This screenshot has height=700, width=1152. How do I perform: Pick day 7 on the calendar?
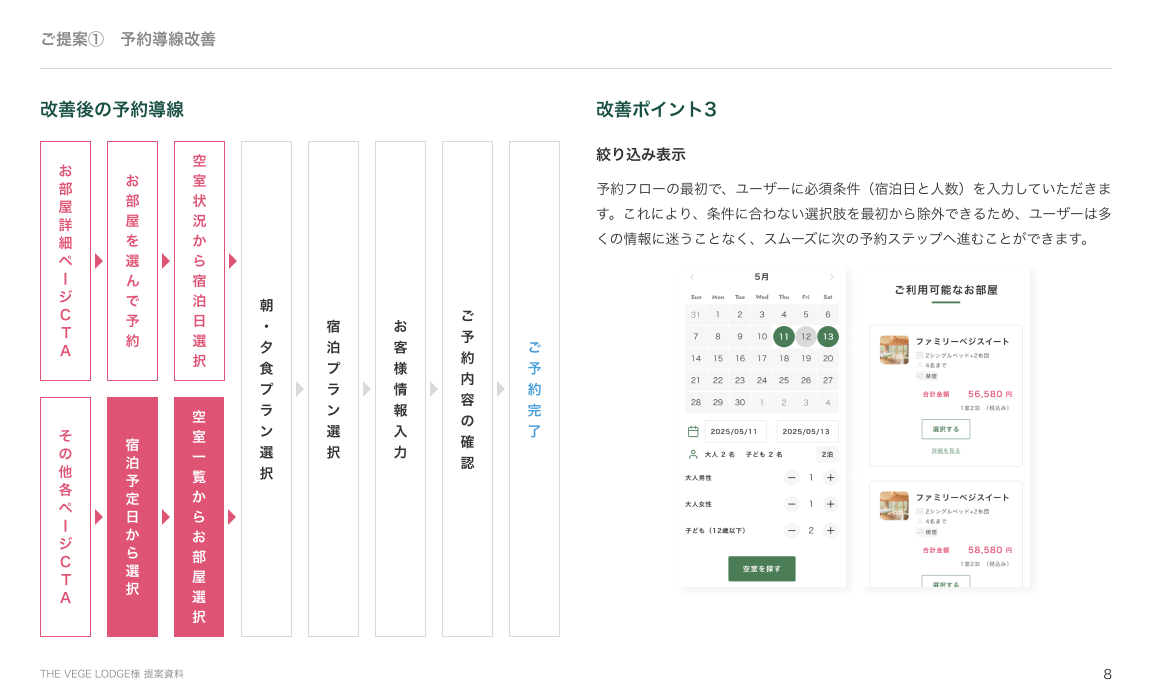click(696, 336)
